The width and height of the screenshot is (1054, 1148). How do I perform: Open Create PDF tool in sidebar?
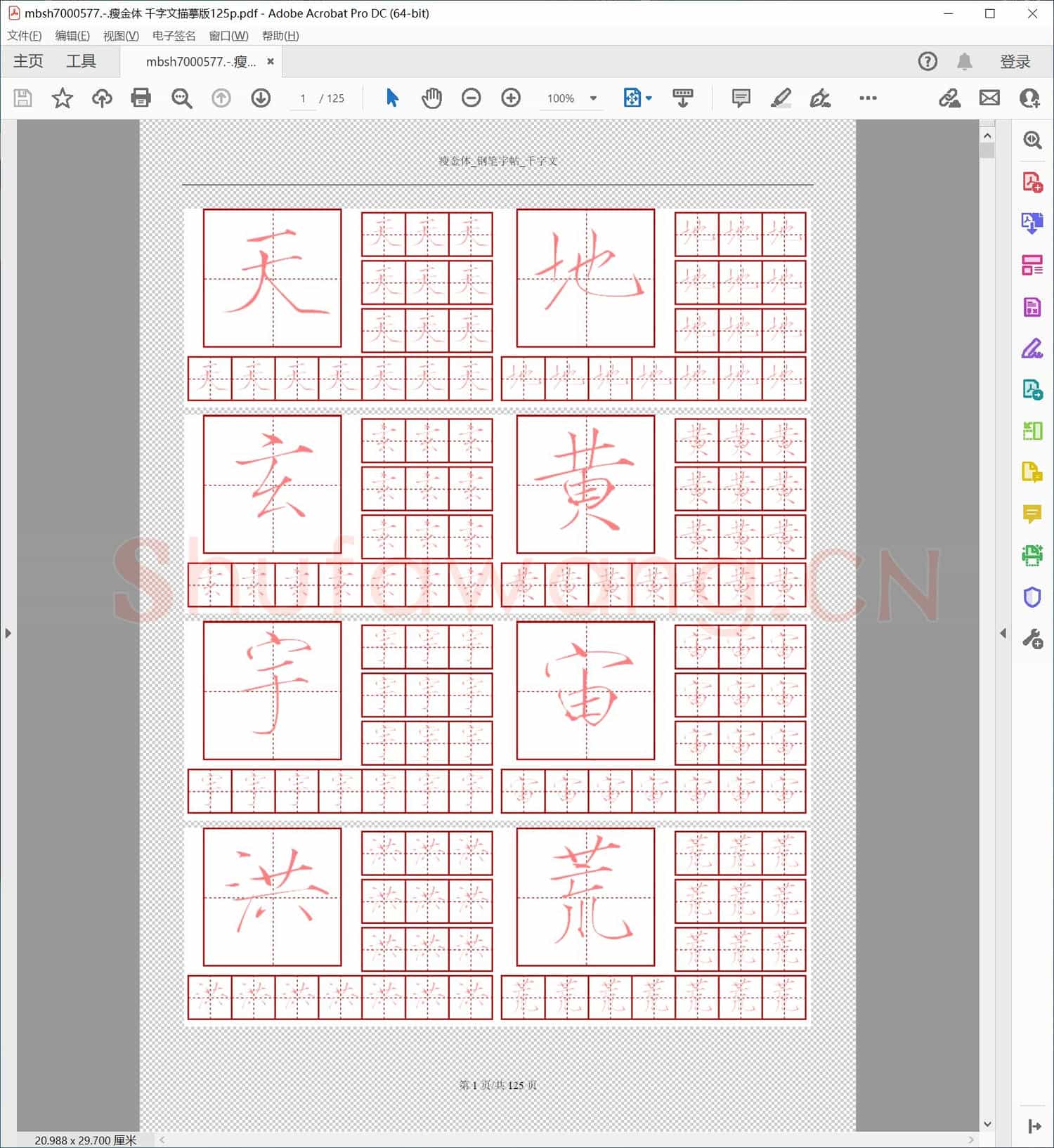[1032, 182]
